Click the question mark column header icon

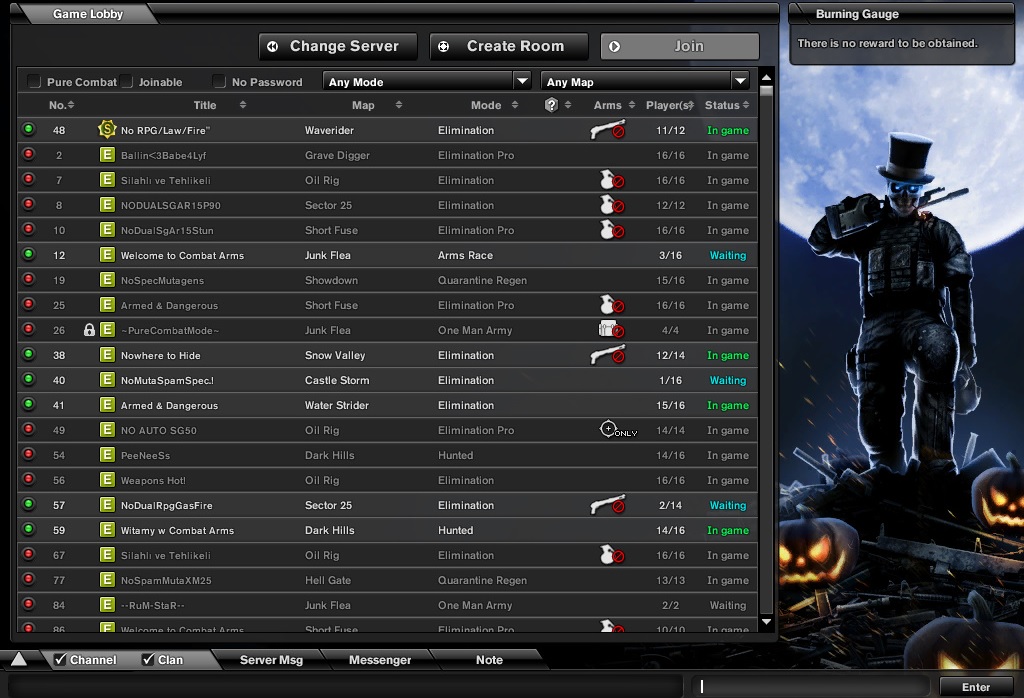coord(551,105)
